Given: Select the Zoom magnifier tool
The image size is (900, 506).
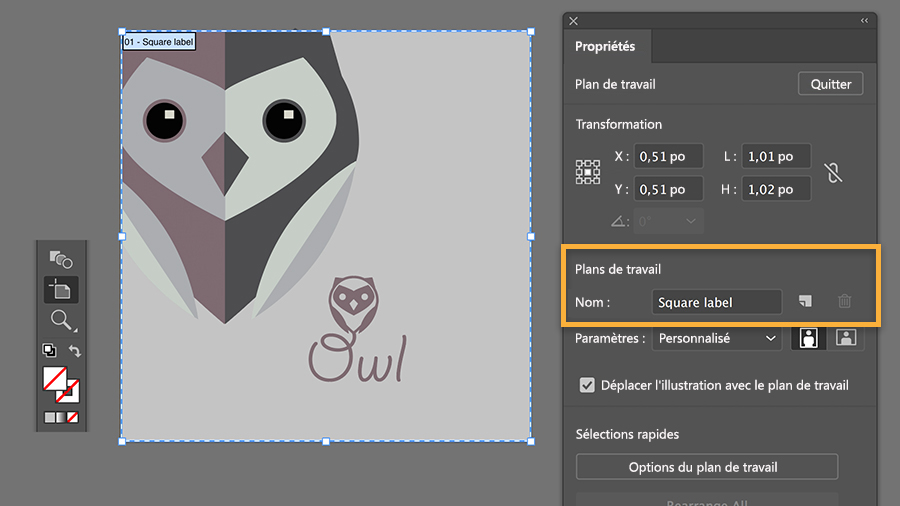Looking at the screenshot, I should pos(61,320).
